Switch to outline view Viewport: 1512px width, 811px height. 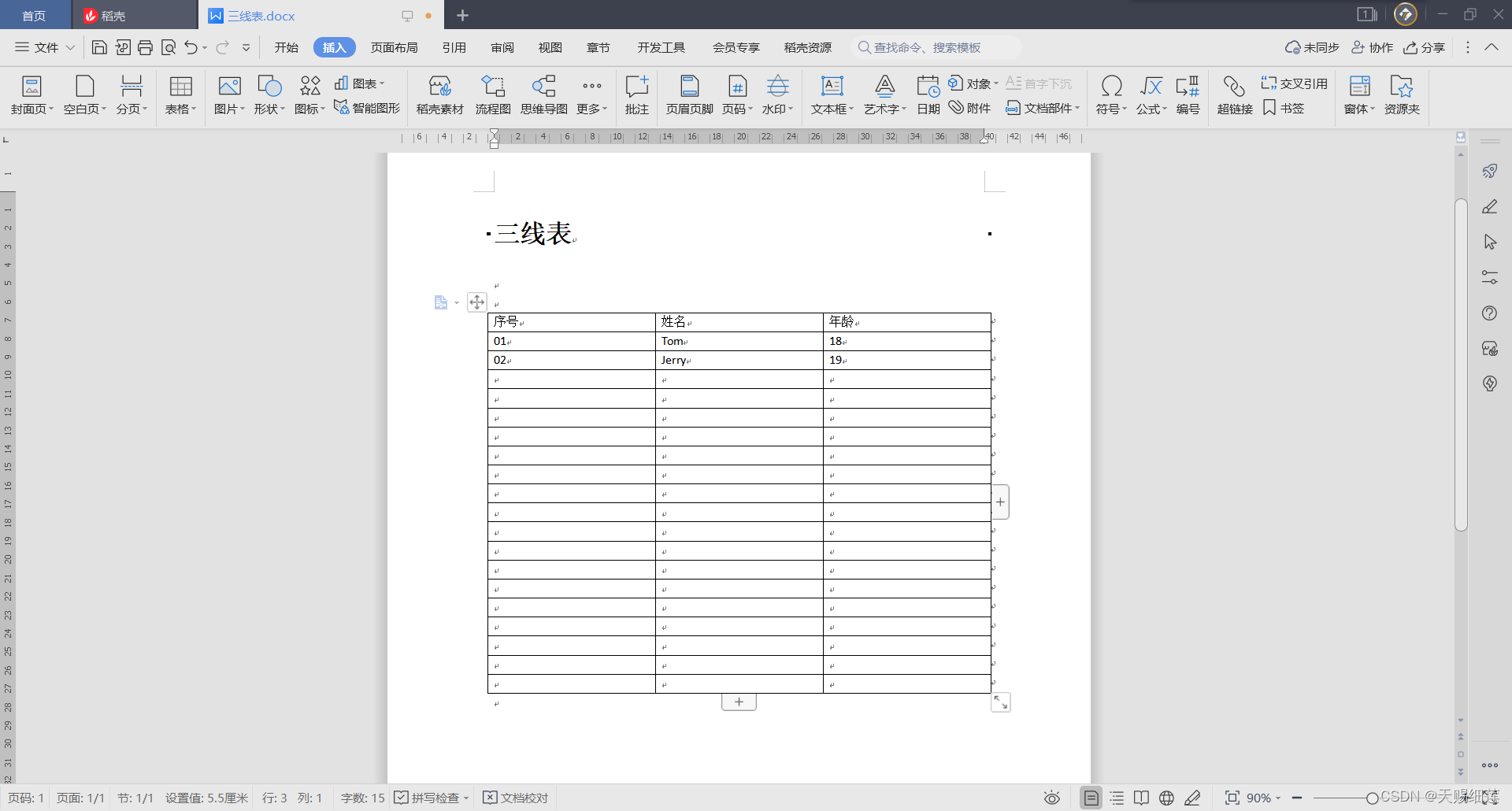pyautogui.click(x=1117, y=798)
